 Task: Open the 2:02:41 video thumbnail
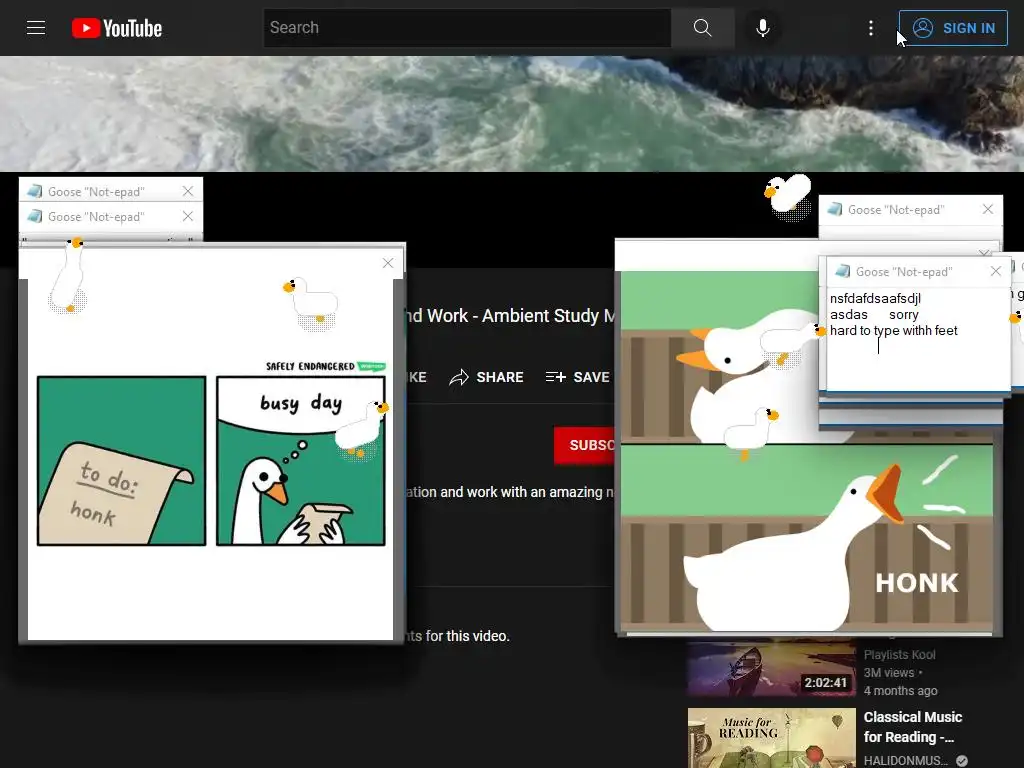[771, 667]
